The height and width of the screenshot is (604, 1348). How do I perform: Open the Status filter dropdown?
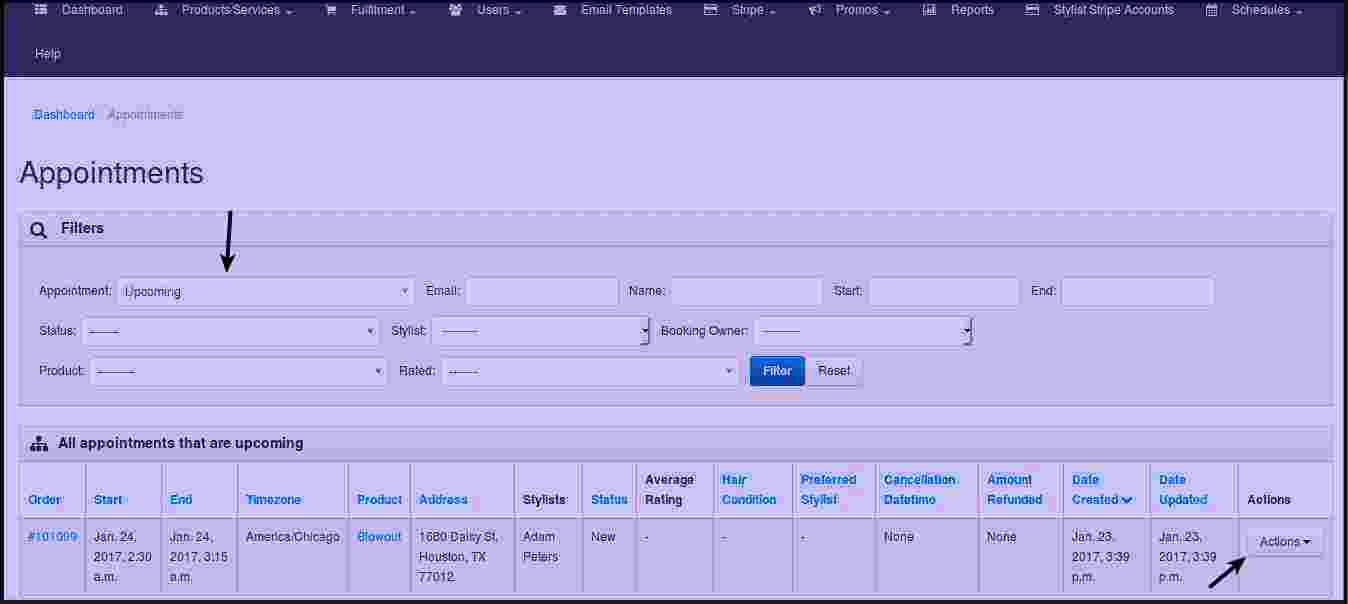click(x=230, y=331)
